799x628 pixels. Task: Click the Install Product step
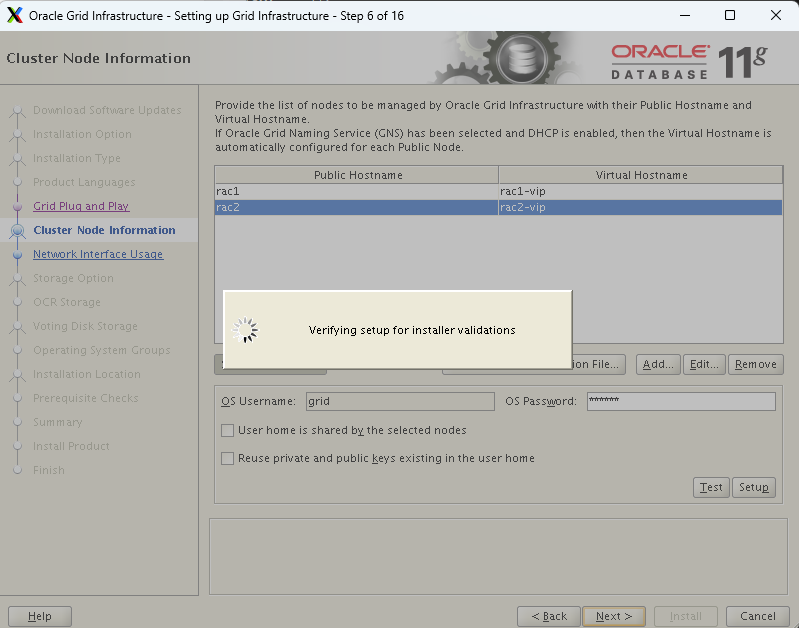[x=71, y=446]
